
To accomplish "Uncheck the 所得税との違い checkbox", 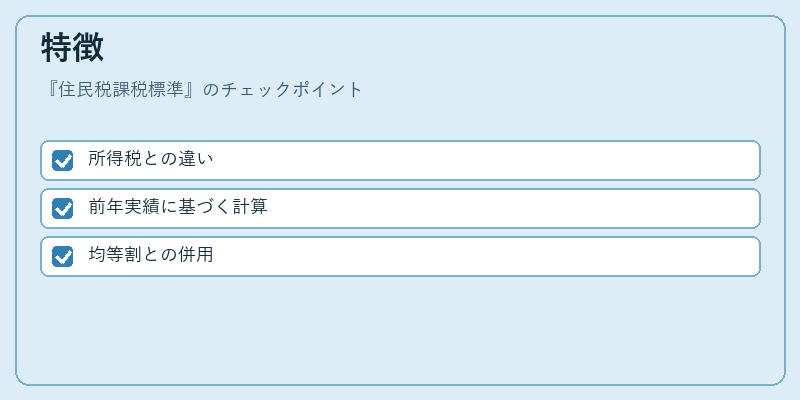I will pos(62,160).
